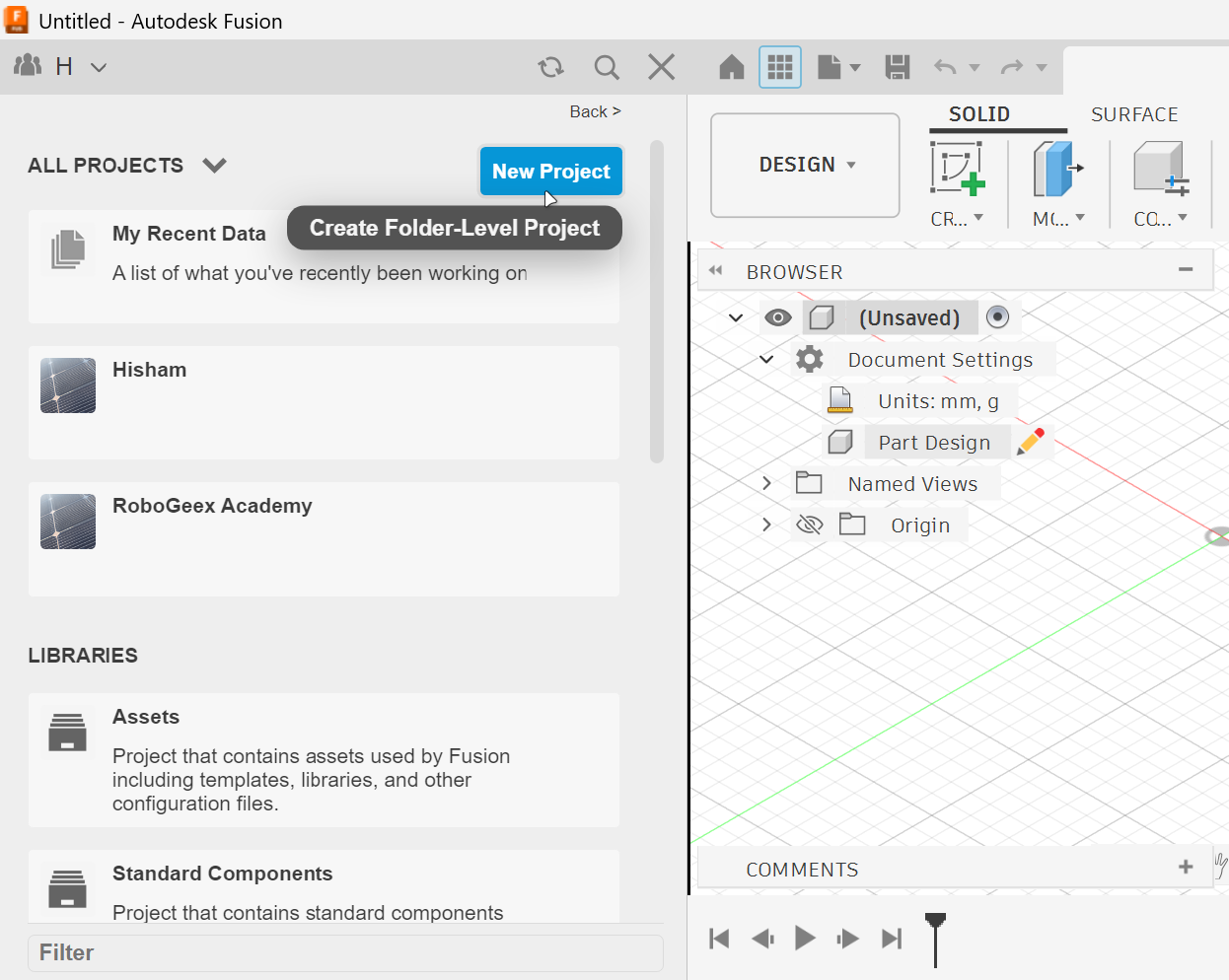Expand the Origin folder
This screenshot has width=1229, height=980.
[766, 525]
